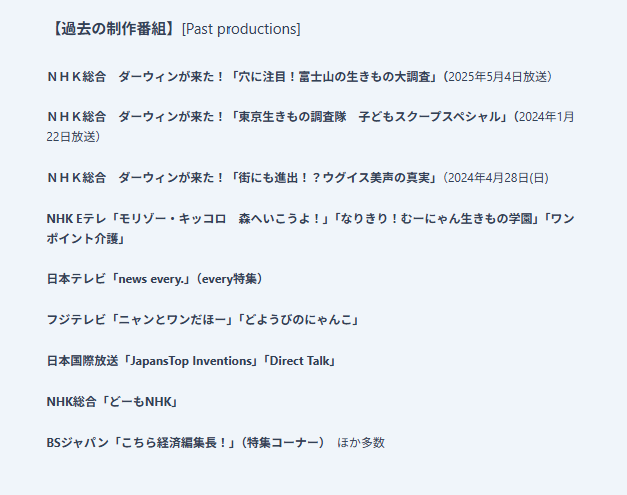Click the どようびのにゃんこ program title

294,320
